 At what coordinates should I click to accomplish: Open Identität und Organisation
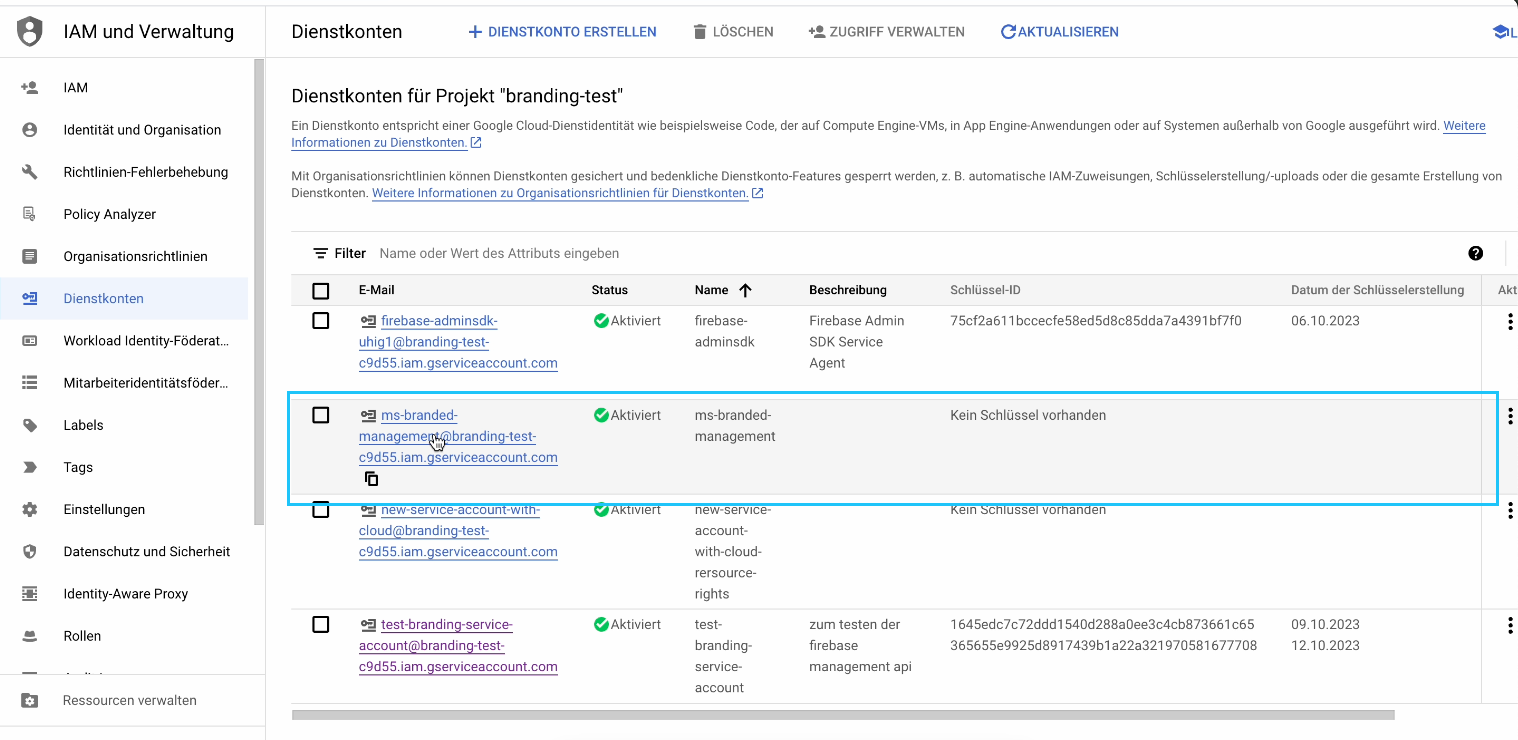click(x=142, y=130)
